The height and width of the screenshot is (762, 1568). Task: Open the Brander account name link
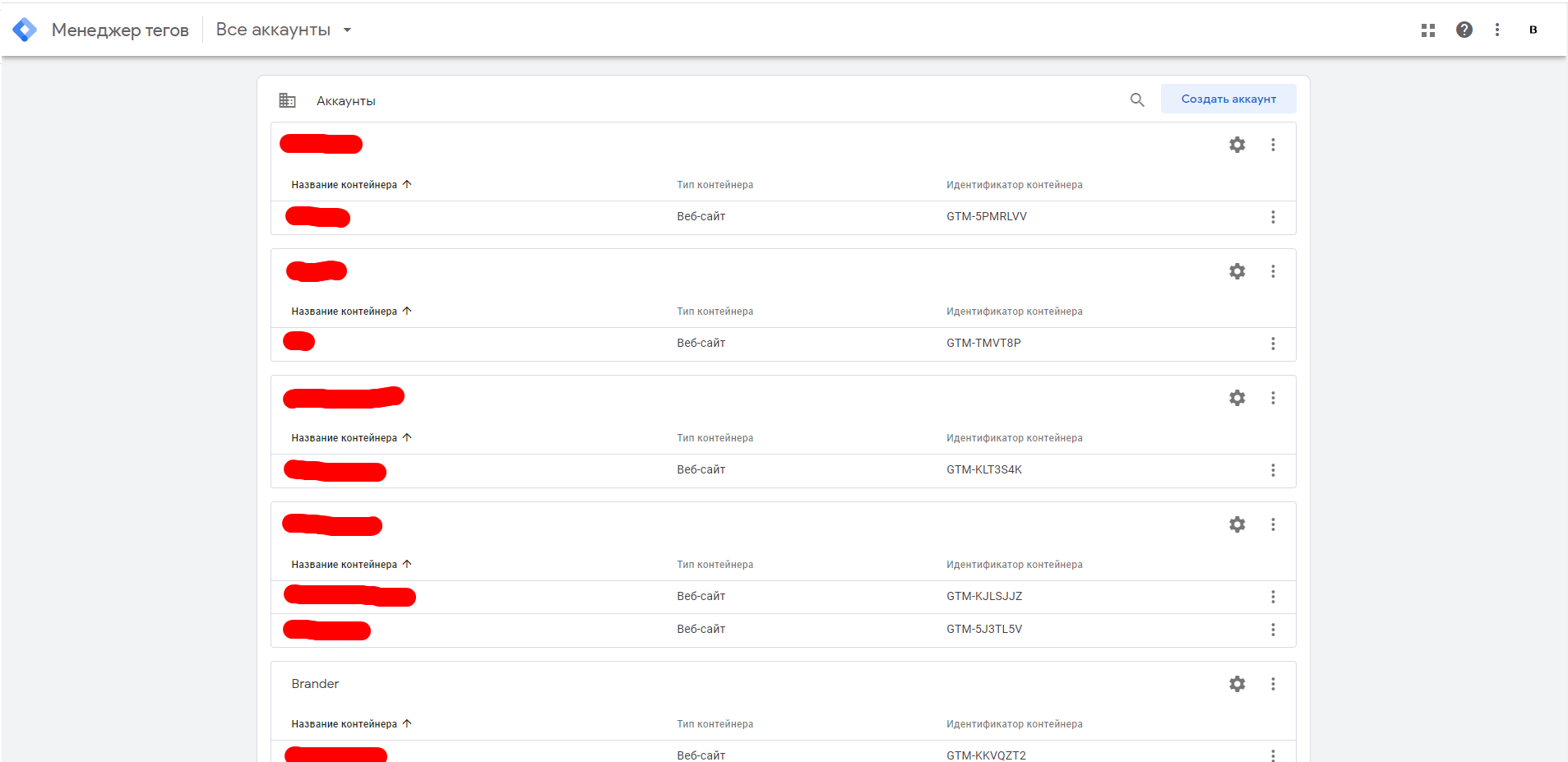click(x=315, y=684)
